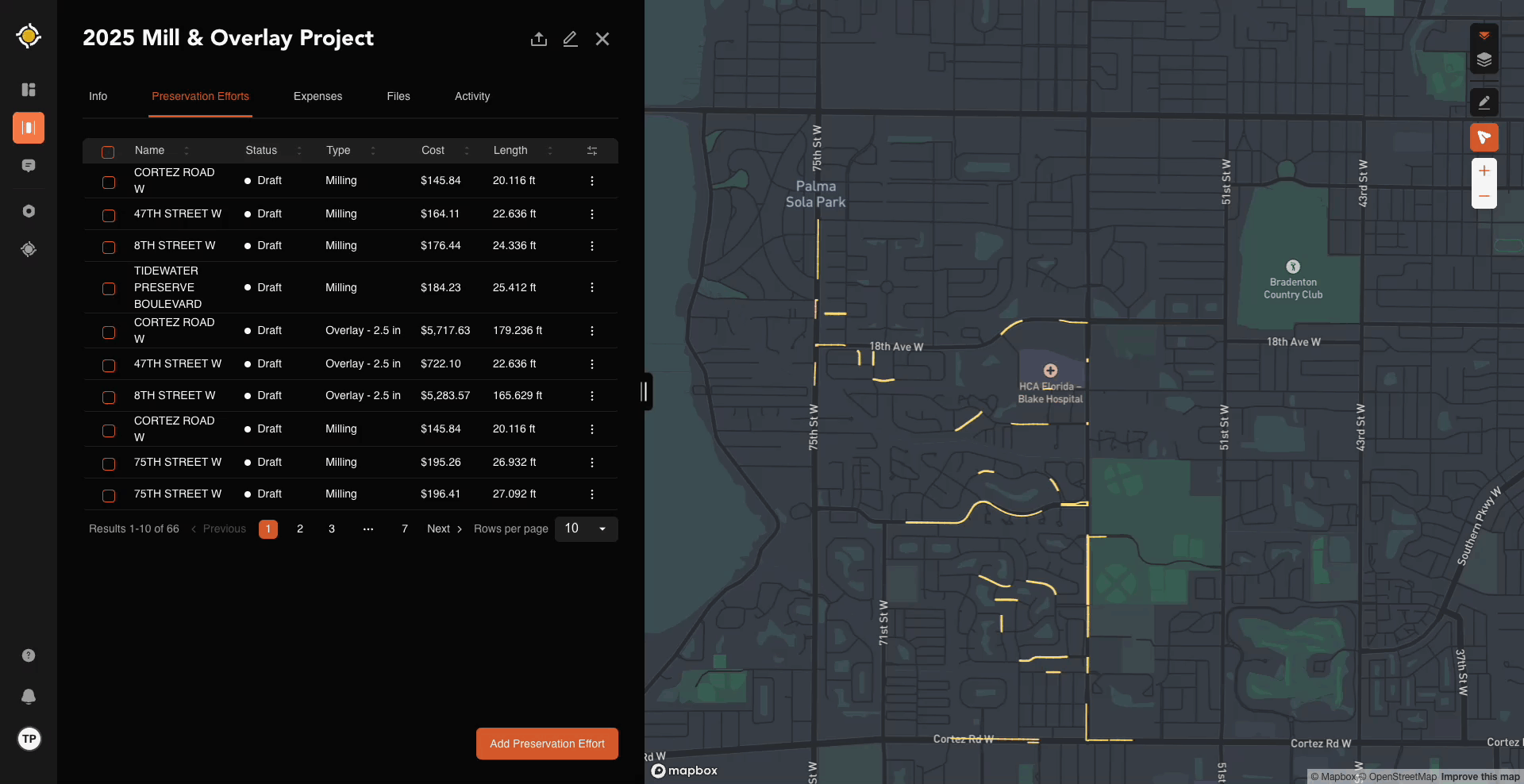
Task: Open the Activity tab
Action: point(471,97)
